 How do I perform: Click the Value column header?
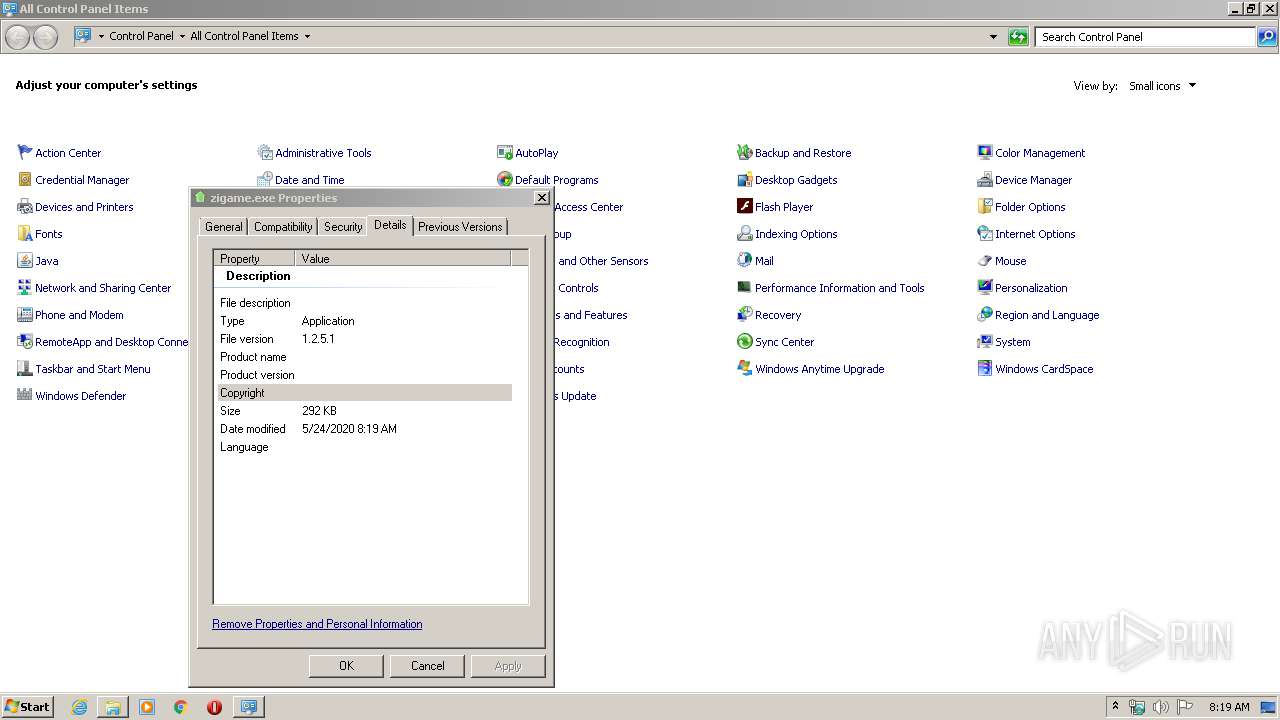tap(403, 258)
